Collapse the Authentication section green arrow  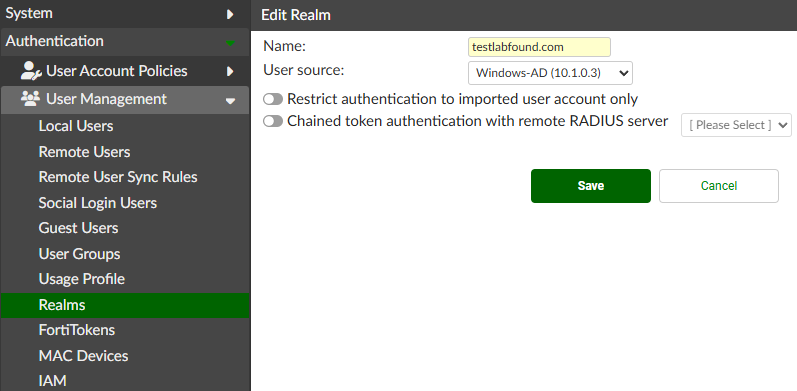click(230, 43)
